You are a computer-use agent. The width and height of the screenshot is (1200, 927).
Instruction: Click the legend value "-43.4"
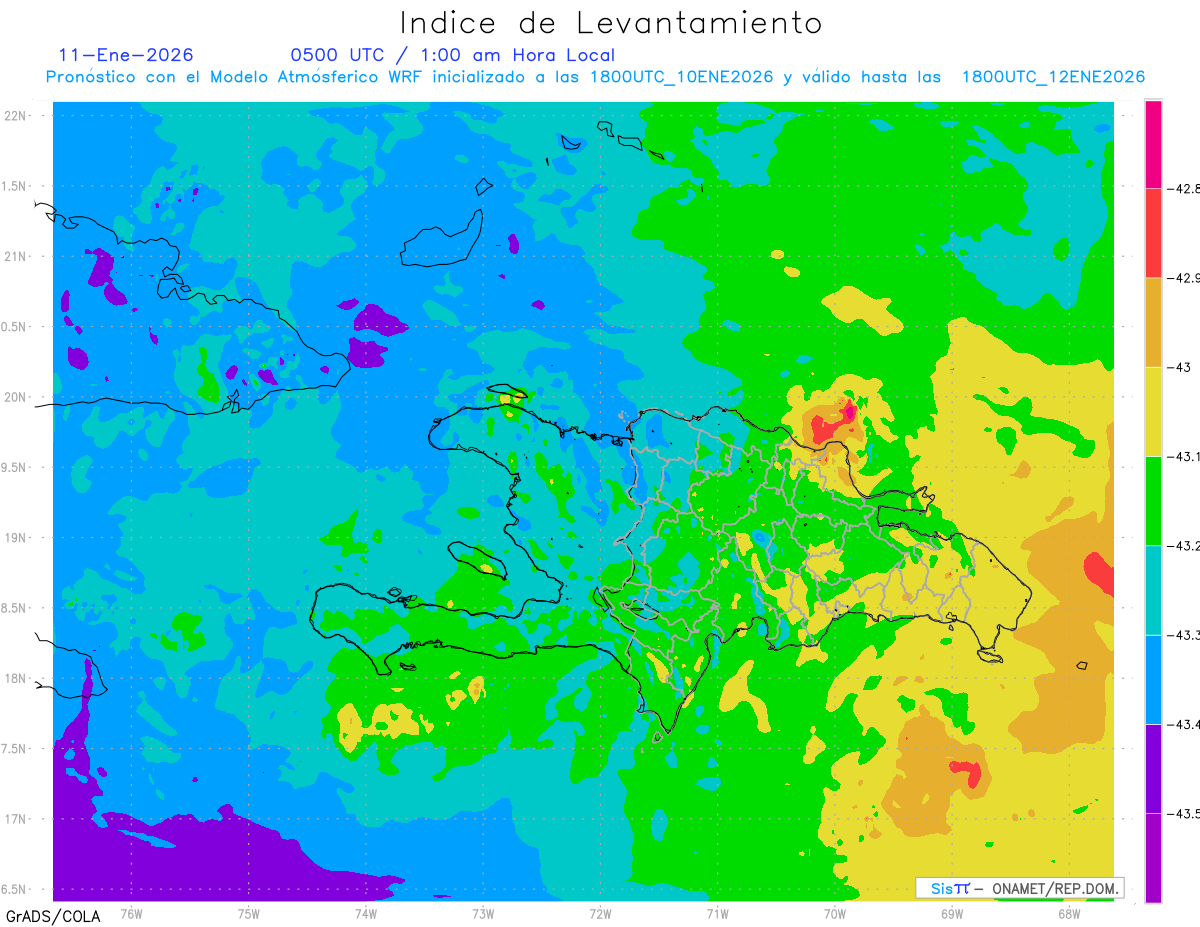tap(1185, 724)
